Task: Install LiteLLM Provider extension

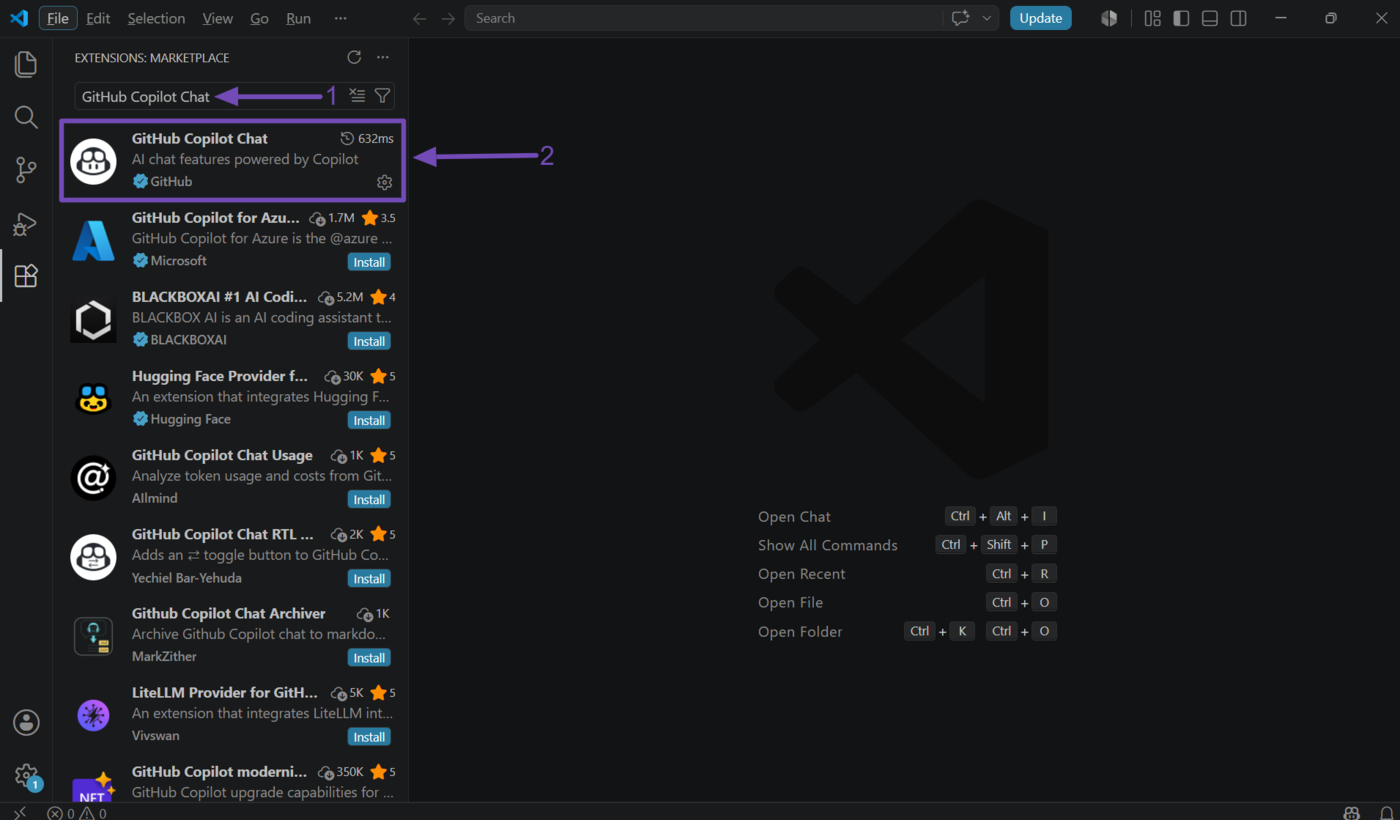Action: click(369, 737)
